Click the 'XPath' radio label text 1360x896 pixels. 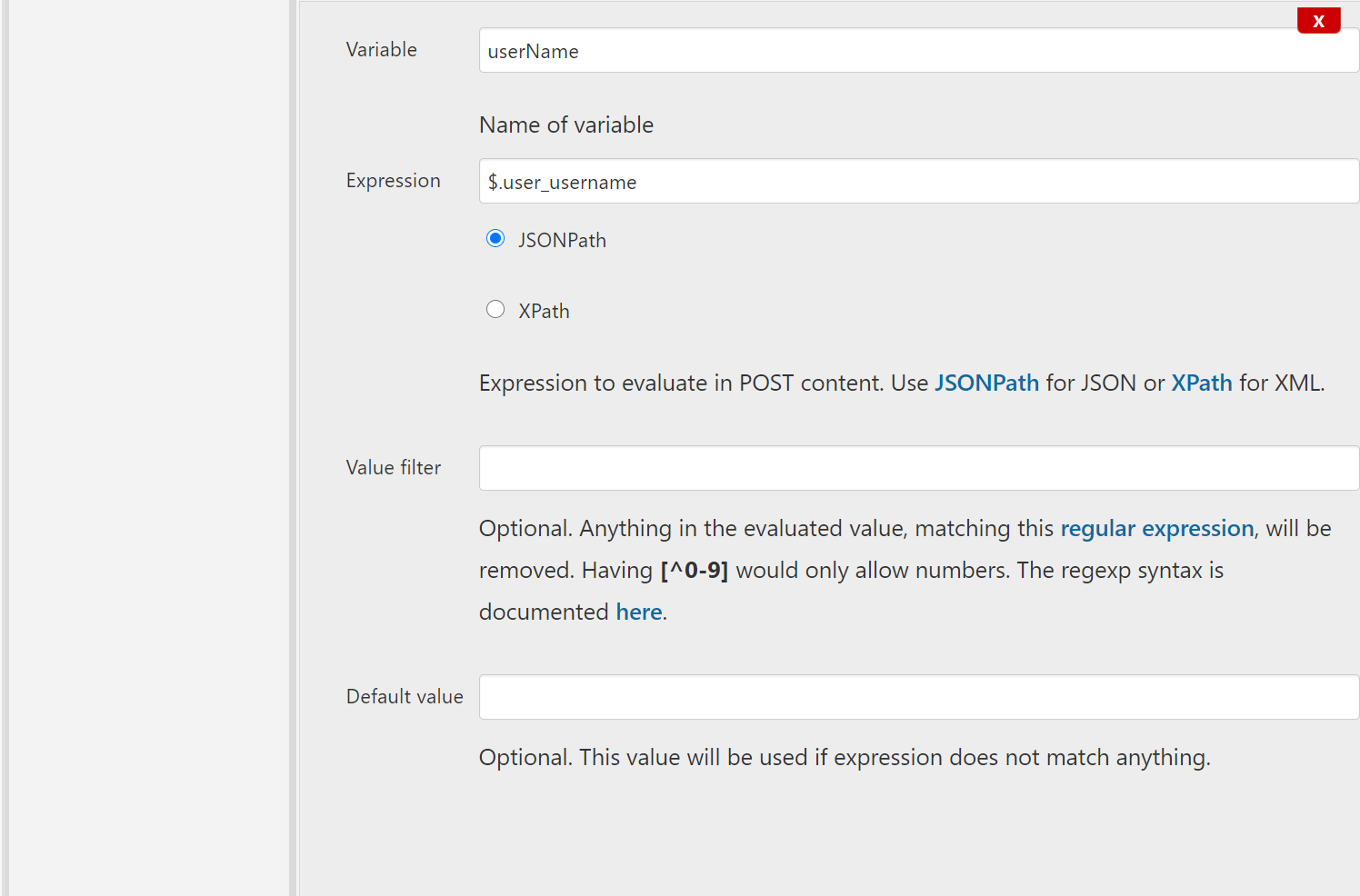(x=544, y=311)
